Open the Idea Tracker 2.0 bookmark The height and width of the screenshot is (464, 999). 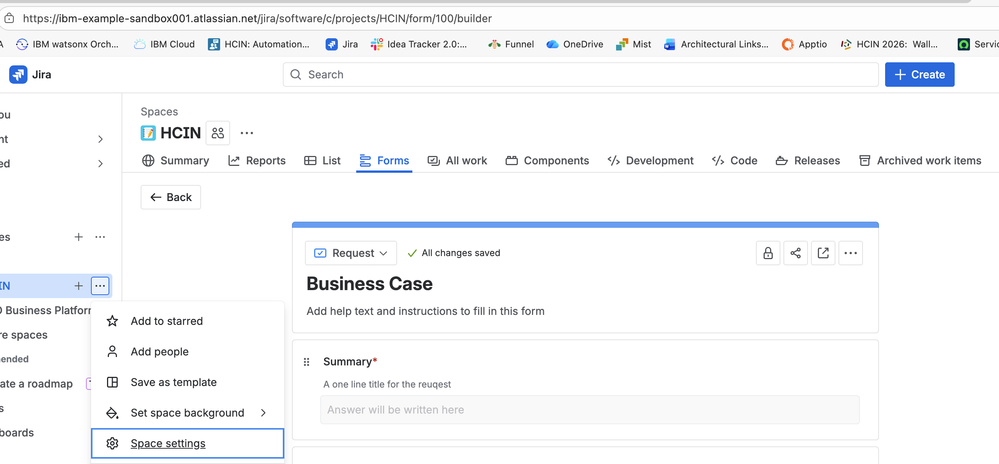419,44
